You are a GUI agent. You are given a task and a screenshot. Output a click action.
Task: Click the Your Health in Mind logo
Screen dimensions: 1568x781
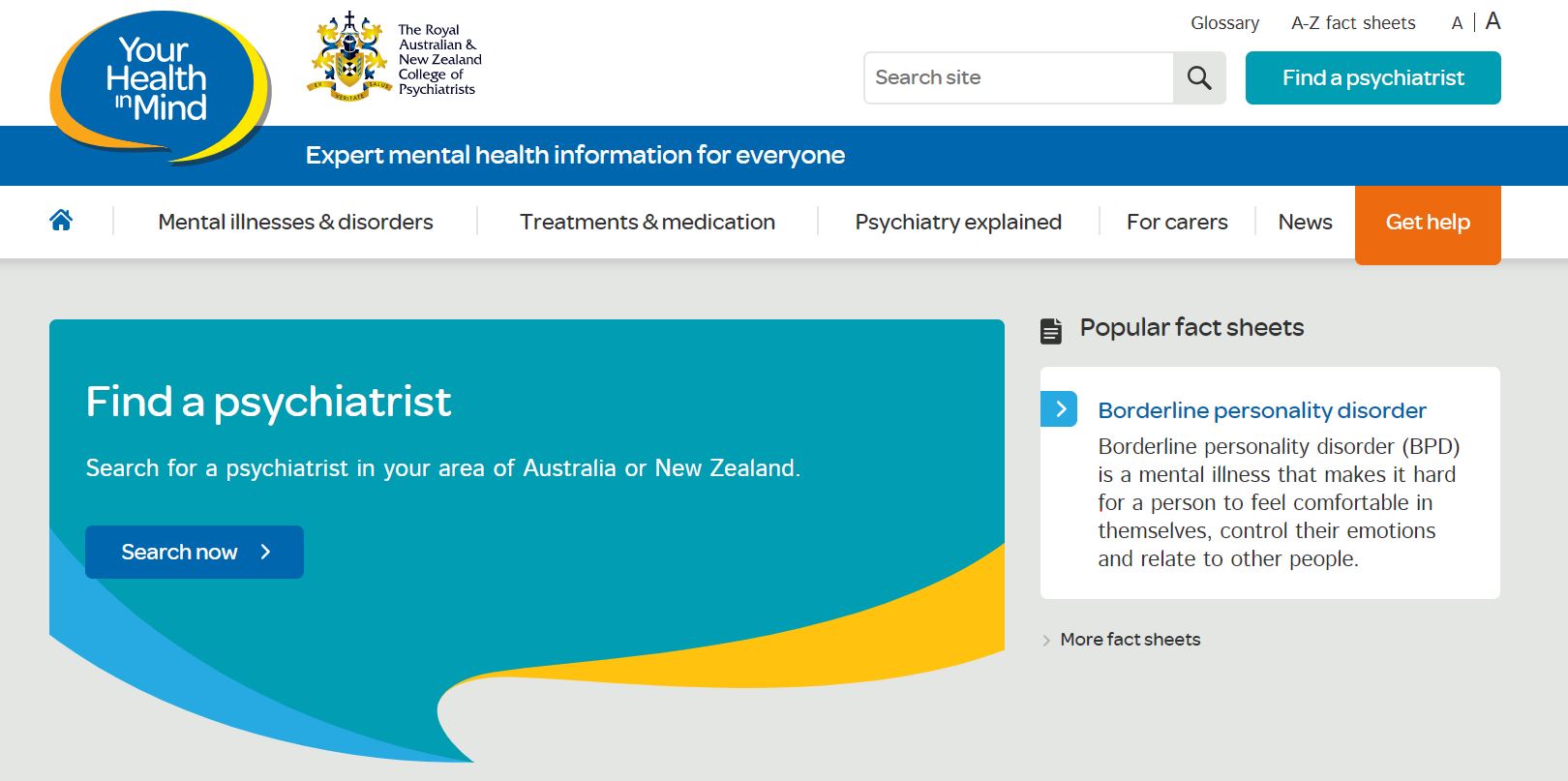pyautogui.click(x=160, y=85)
